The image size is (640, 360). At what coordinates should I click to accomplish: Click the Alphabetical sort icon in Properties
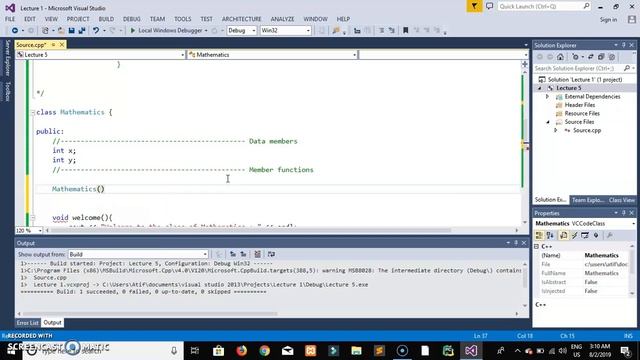[x=550, y=236]
